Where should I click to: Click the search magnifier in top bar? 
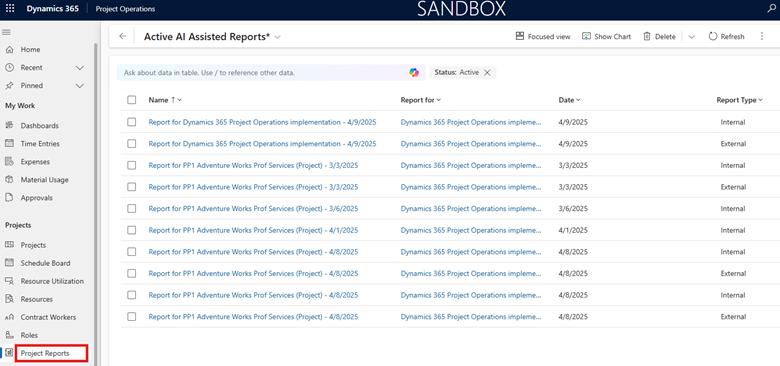pos(772,9)
